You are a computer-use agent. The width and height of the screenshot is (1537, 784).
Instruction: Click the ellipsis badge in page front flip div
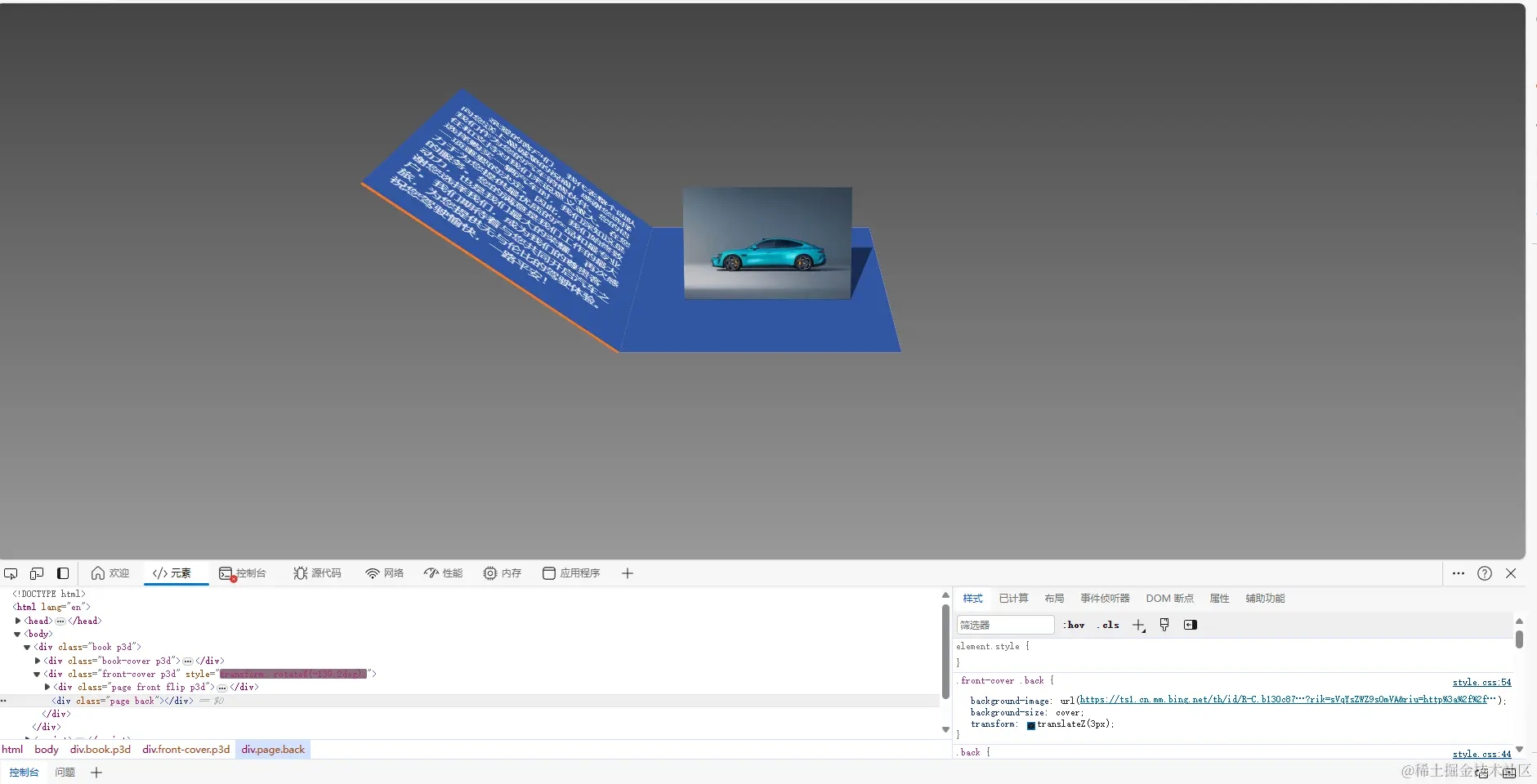click(222, 687)
